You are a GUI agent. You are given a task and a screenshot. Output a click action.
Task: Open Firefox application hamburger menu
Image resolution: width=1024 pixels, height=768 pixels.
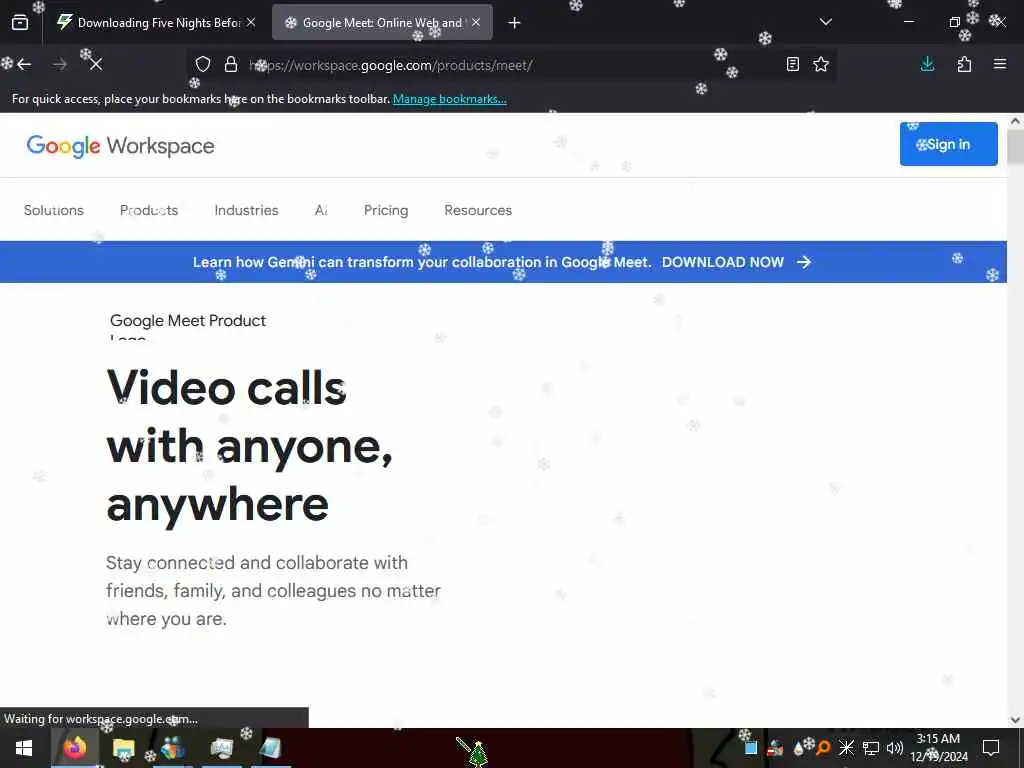[1000, 64]
